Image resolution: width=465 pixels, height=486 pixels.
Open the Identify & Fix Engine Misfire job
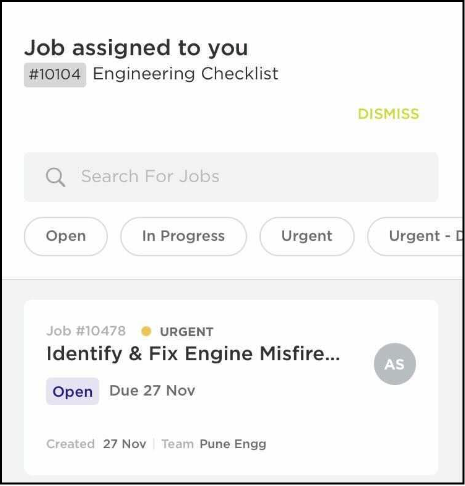193,354
